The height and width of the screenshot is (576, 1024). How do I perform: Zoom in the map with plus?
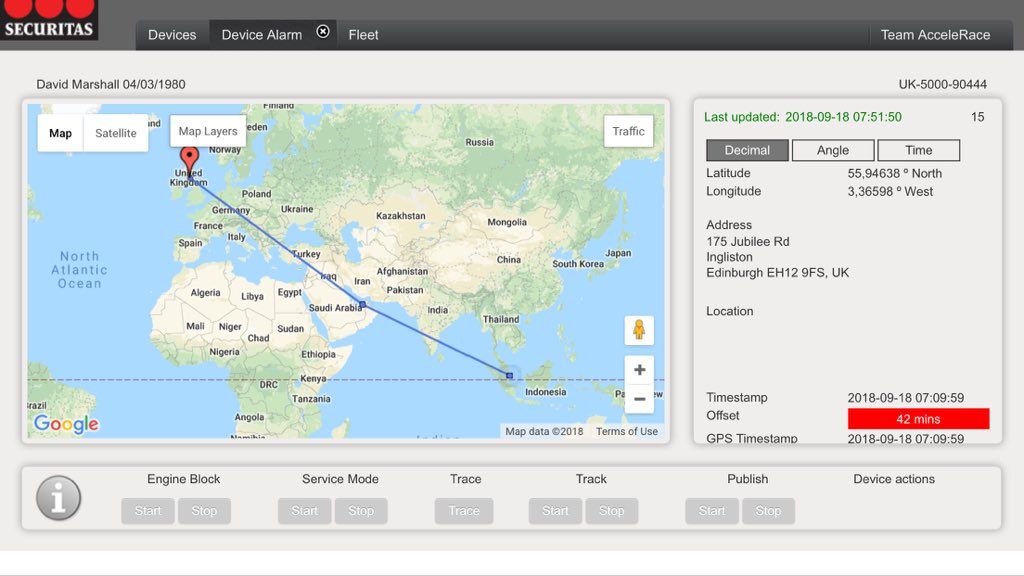tap(639, 370)
